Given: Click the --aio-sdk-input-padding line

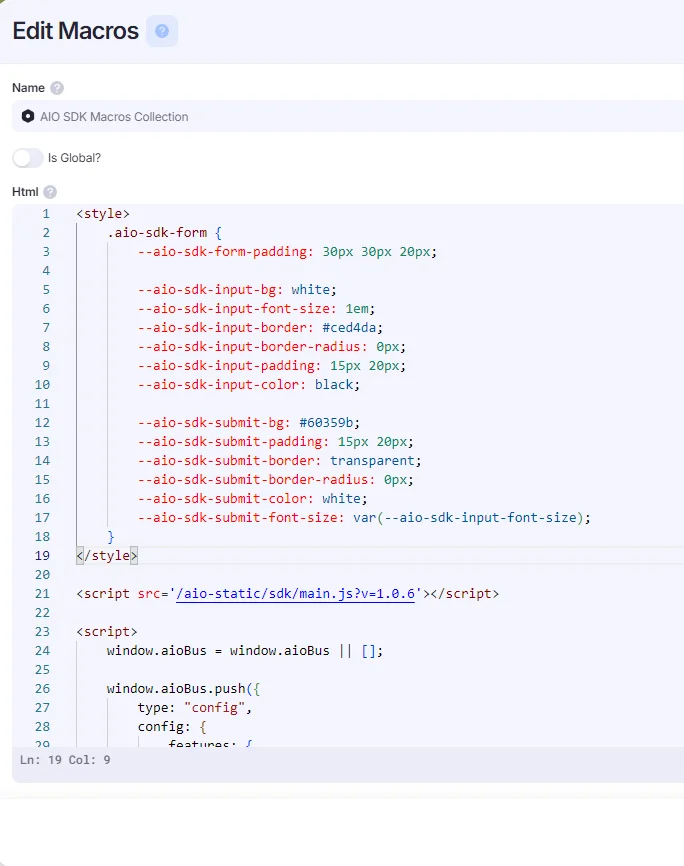Looking at the screenshot, I should 272,366.
